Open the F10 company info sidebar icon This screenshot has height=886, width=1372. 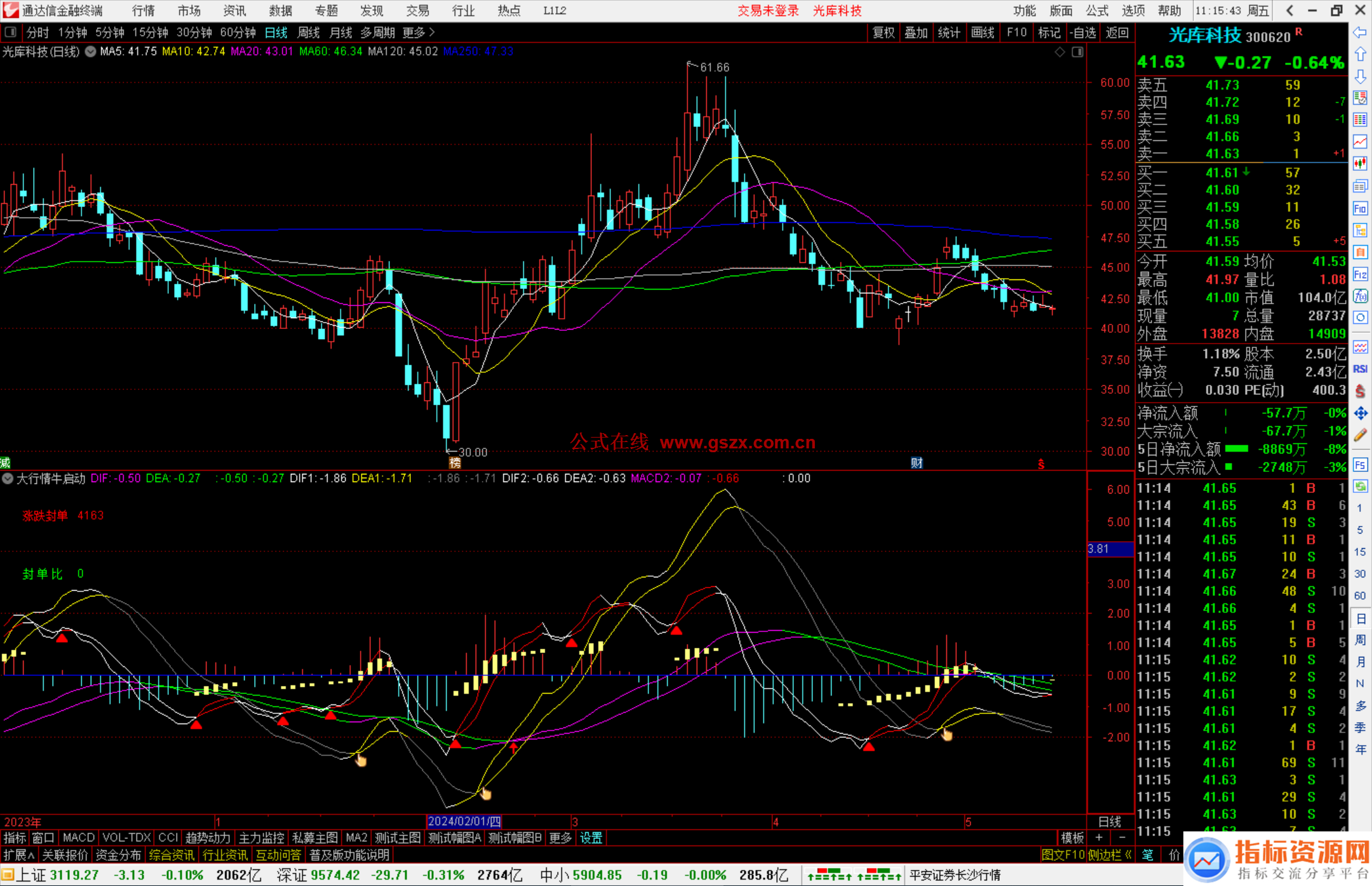[x=1360, y=208]
